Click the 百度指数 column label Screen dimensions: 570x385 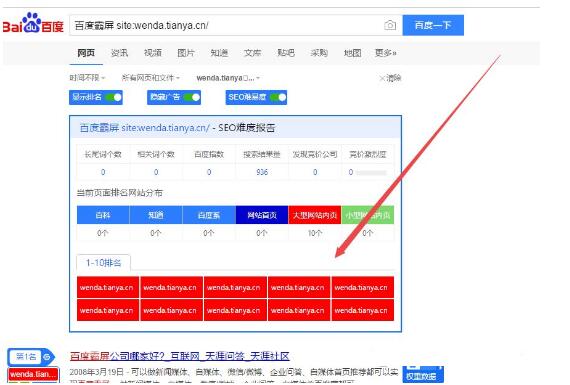(x=209, y=155)
